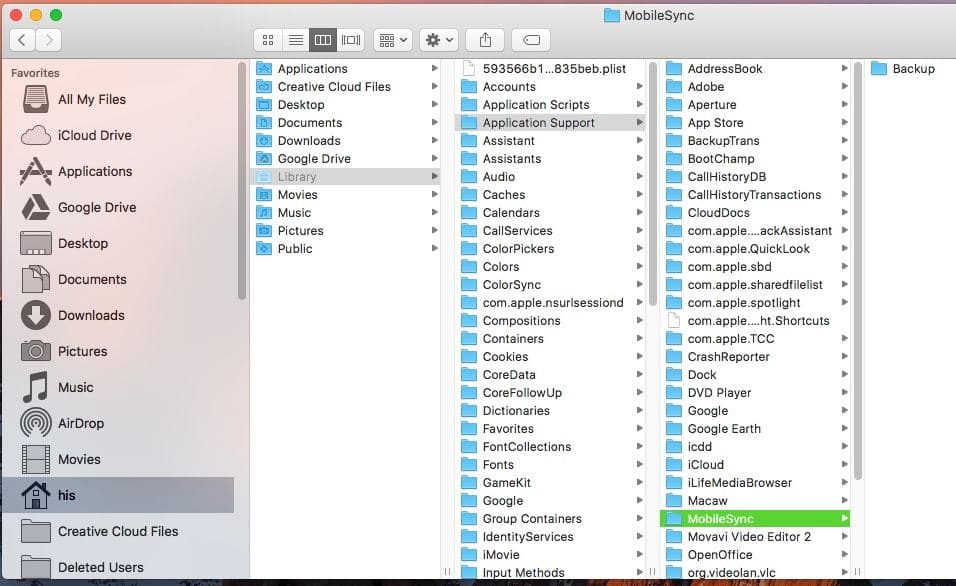The width and height of the screenshot is (956, 586).
Task: Select the 593566b1...835beb.plist file
Action: (x=550, y=69)
